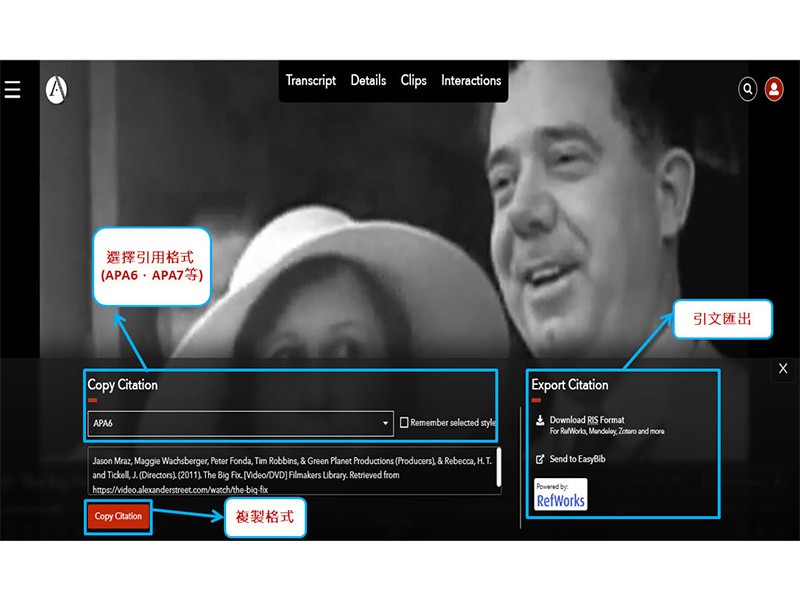Click the RefWorks logo
This screenshot has height=600, width=800.
pyautogui.click(x=561, y=495)
